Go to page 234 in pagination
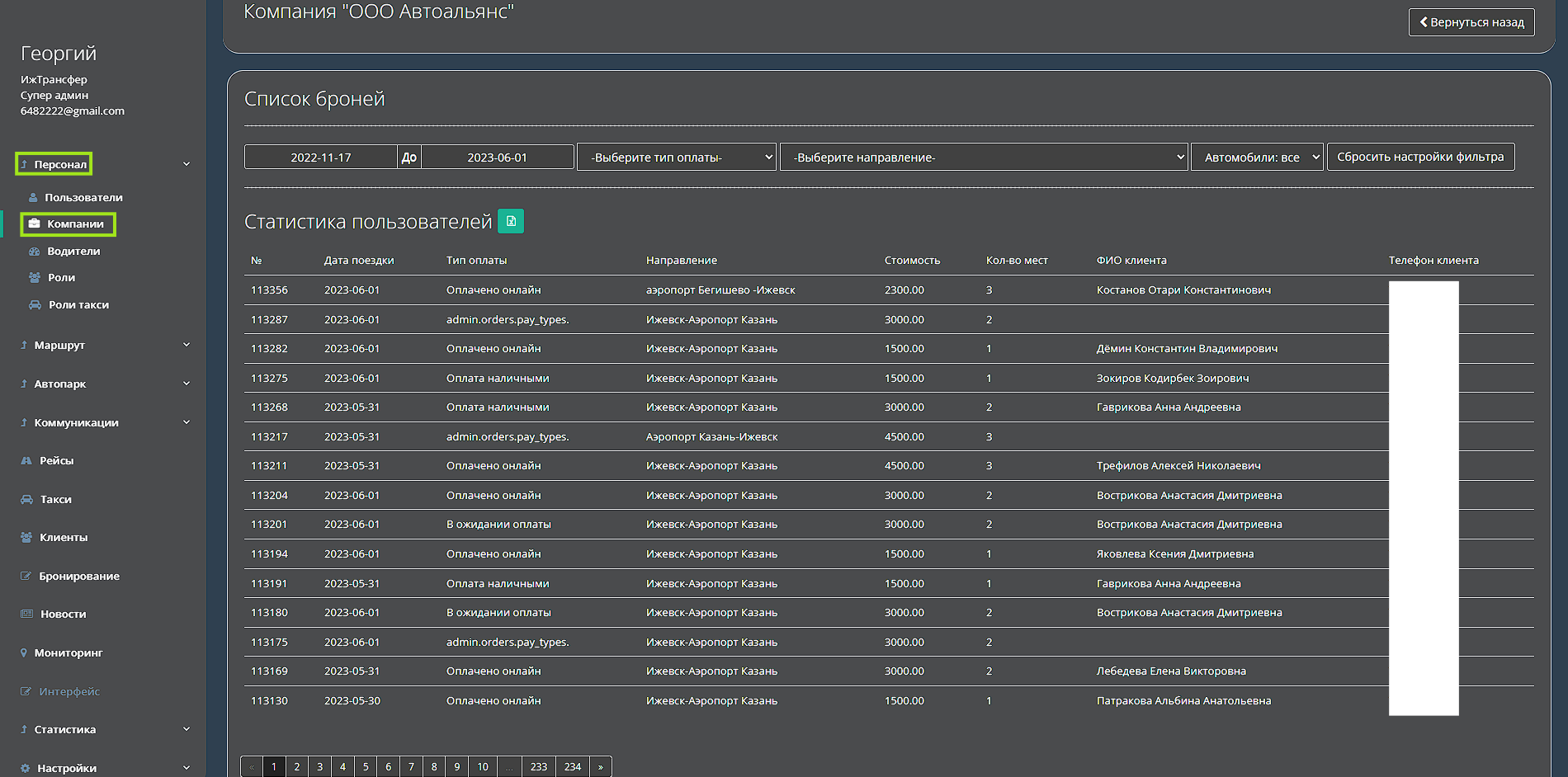Screen dimensions: 1568x777 [x=572, y=767]
